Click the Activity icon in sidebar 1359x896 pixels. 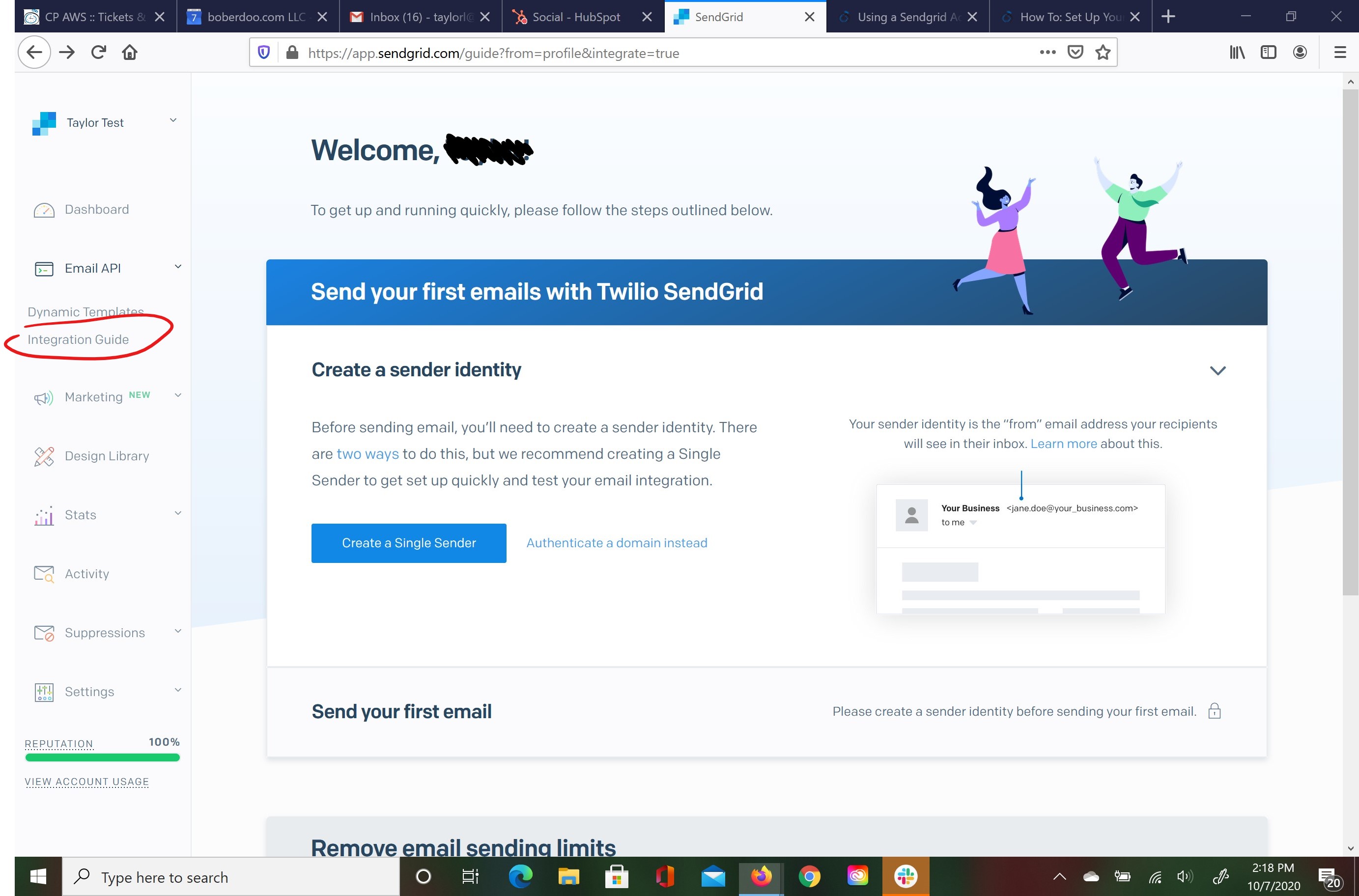click(43, 574)
